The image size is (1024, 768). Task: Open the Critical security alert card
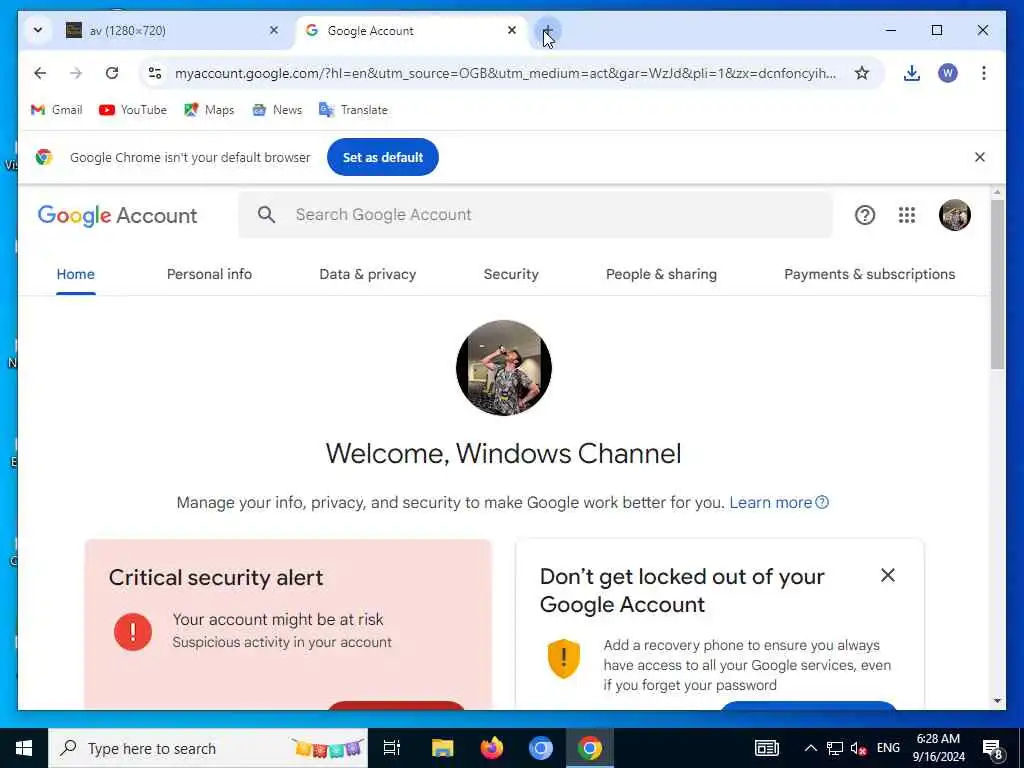(x=288, y=624)
